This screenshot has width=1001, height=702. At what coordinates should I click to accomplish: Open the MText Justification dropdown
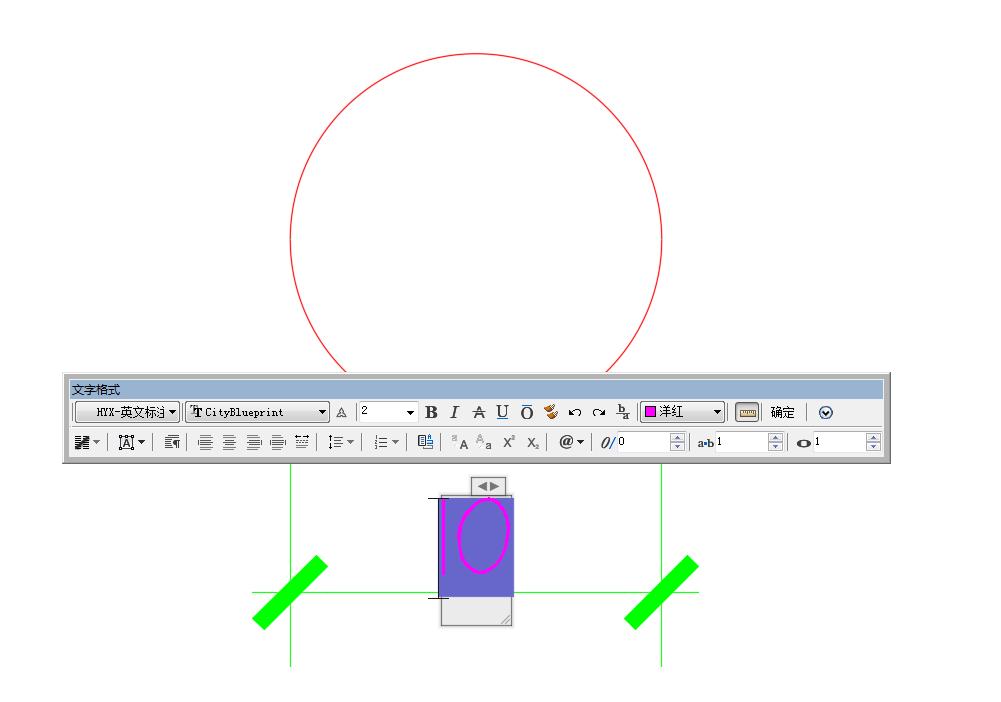pos(132,442)
